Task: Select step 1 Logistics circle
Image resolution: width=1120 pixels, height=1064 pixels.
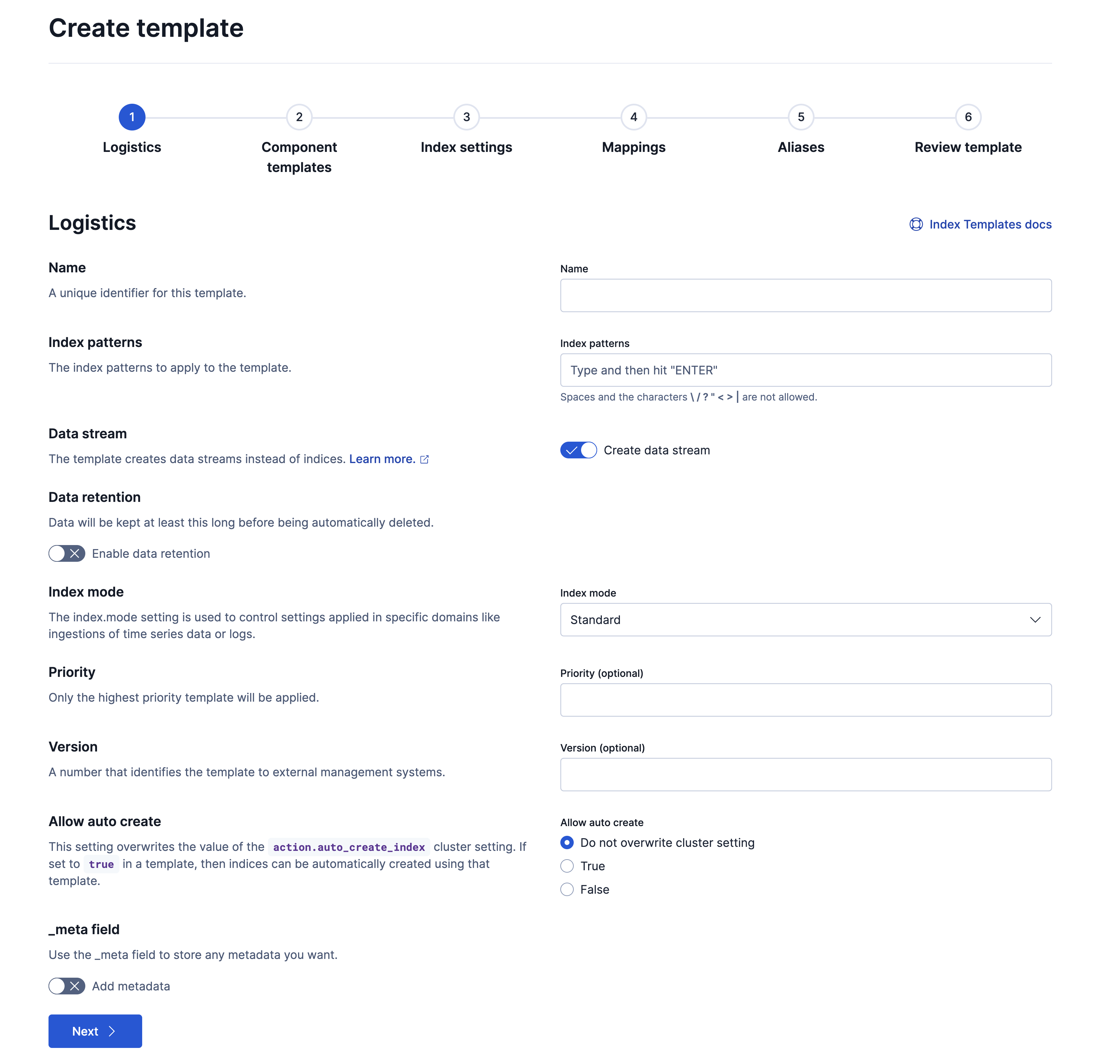Action: click(132, 117)
